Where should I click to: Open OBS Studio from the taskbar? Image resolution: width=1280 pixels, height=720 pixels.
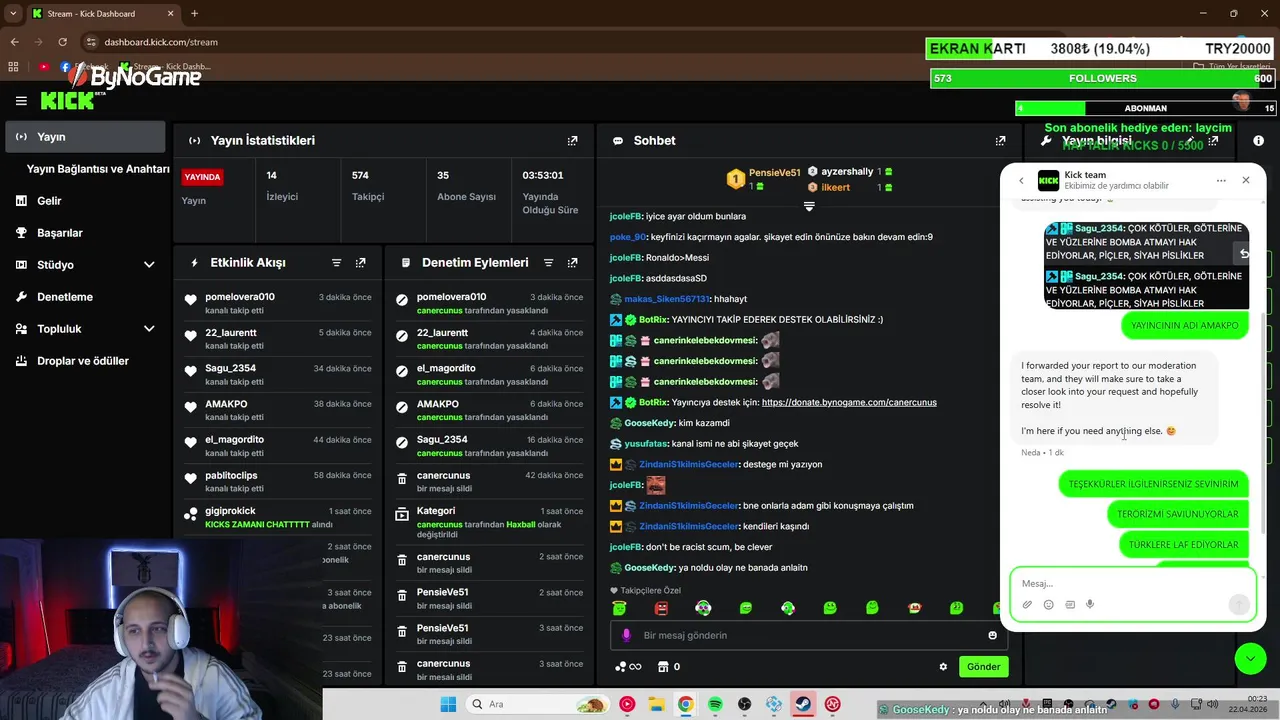click(x=744, y=704)
